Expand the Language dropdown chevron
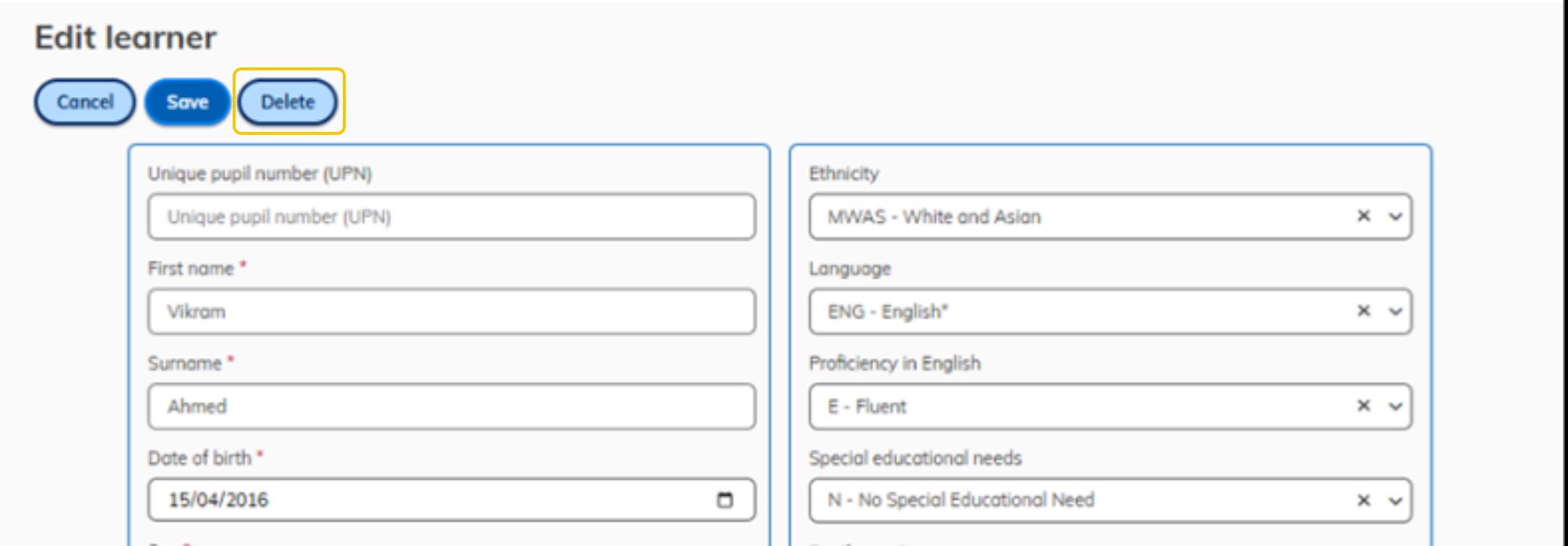This screenshot has height=546, width=1568. click(1395, 312)
